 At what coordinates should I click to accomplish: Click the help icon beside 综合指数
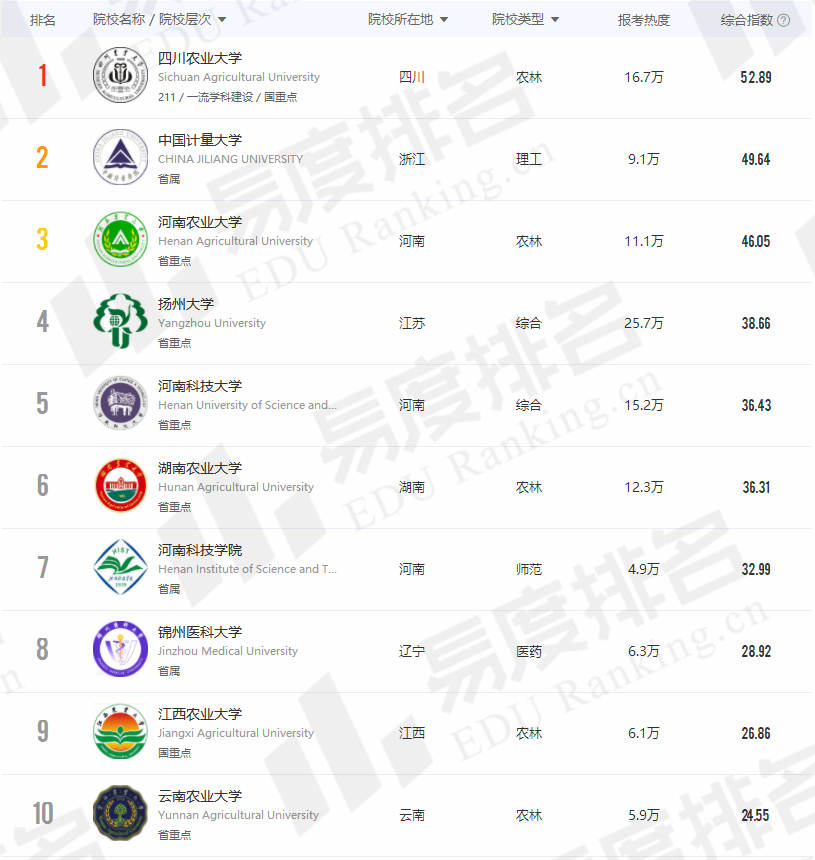click(x=784, y=20)
